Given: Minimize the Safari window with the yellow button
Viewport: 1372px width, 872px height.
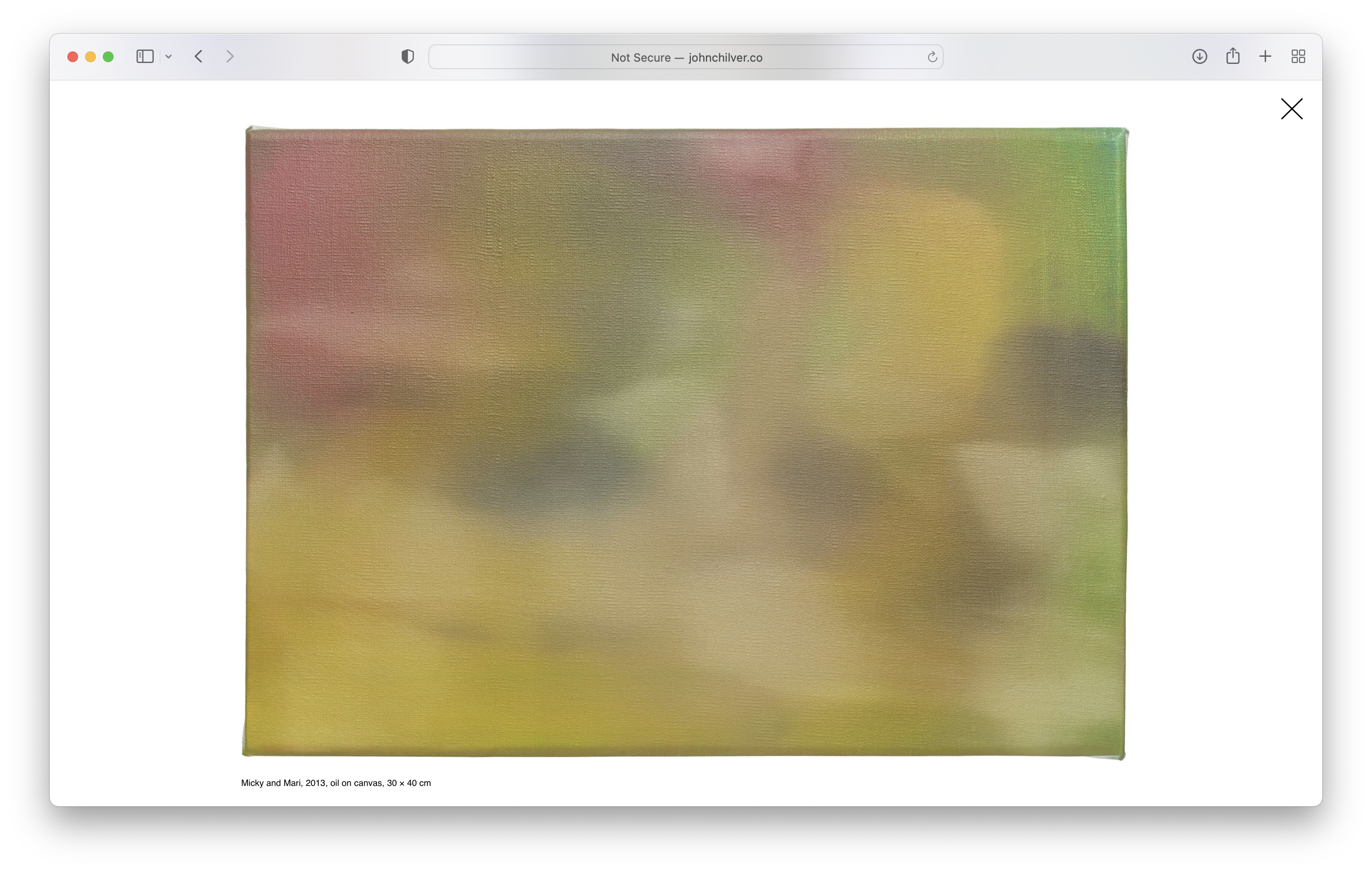Looking at the screenshot, I should coord(90,56).
